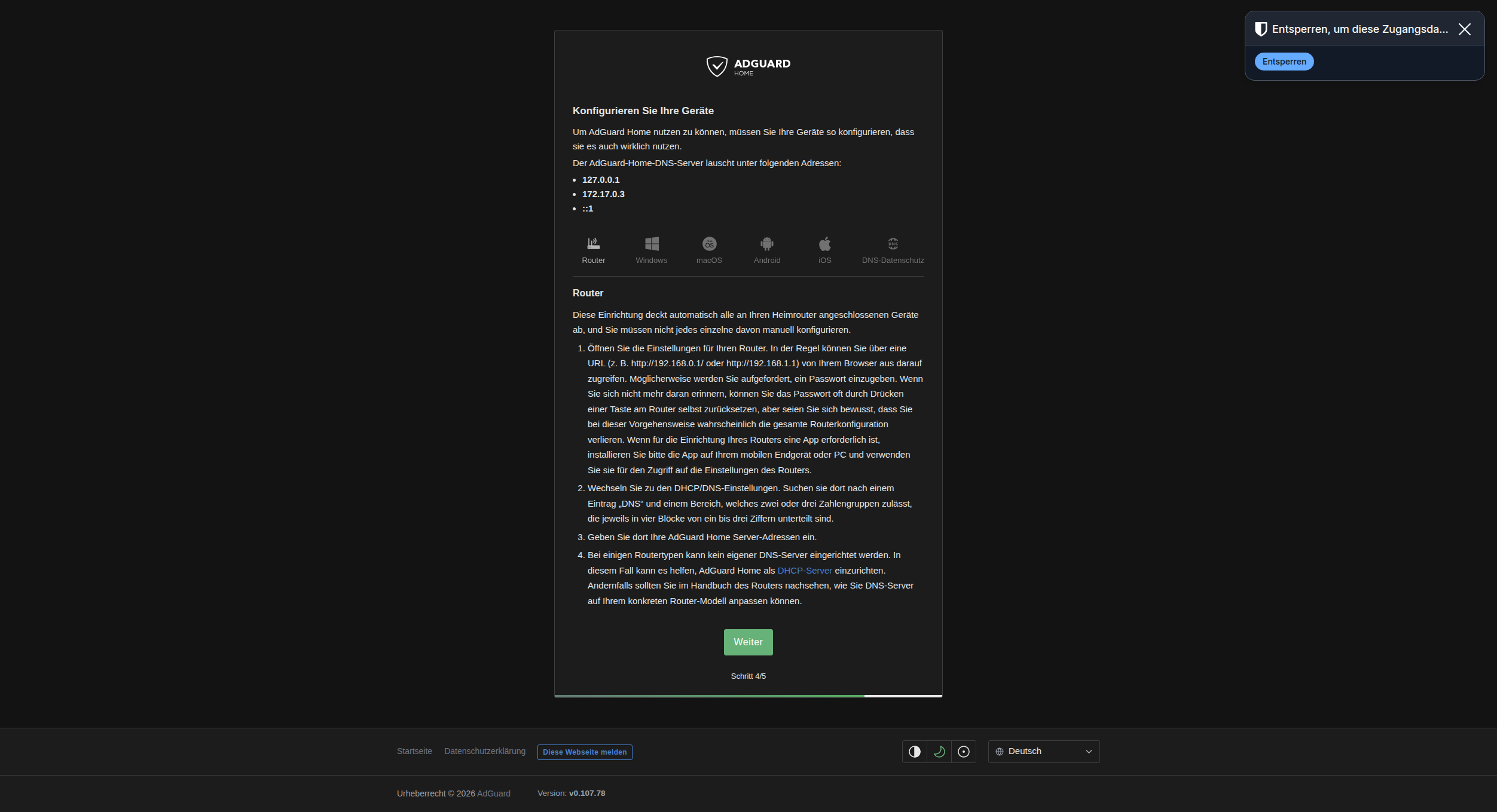Select the automatic half-circle theme icon

click(x=915, y=752)
